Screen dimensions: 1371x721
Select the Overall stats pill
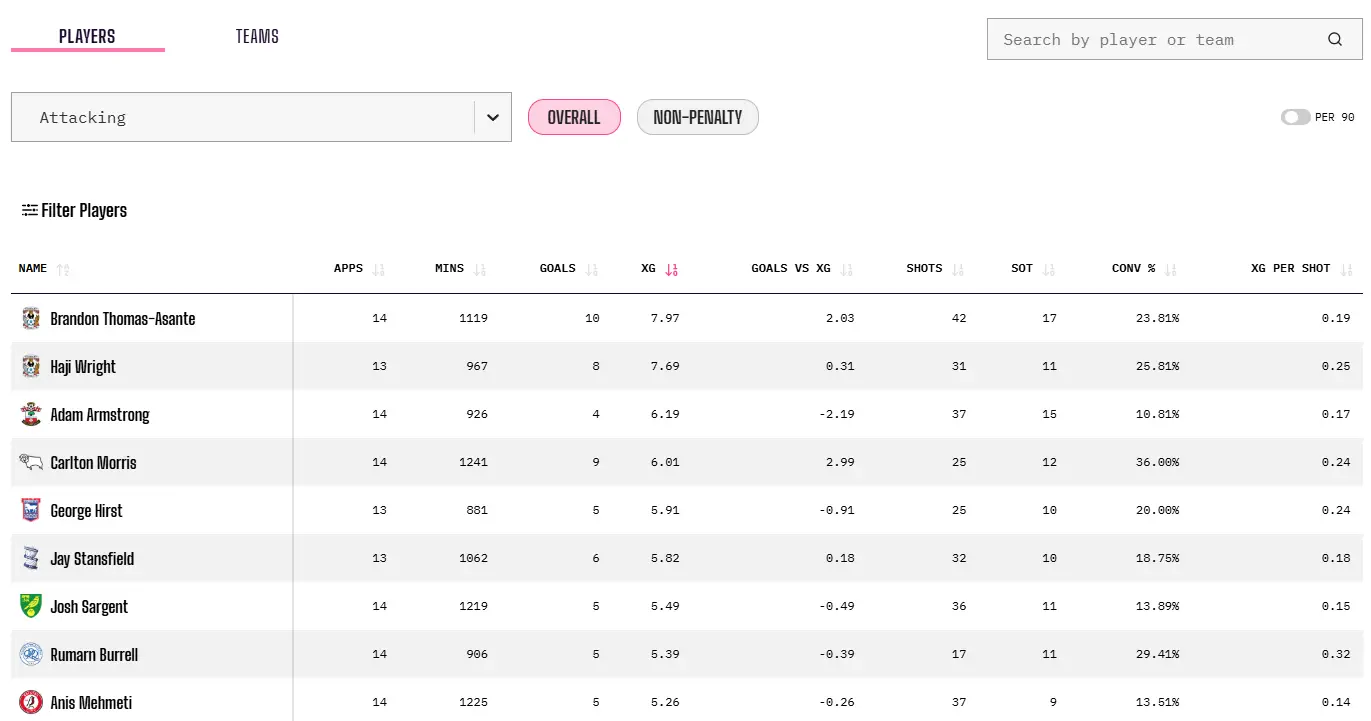click(574, 117)
